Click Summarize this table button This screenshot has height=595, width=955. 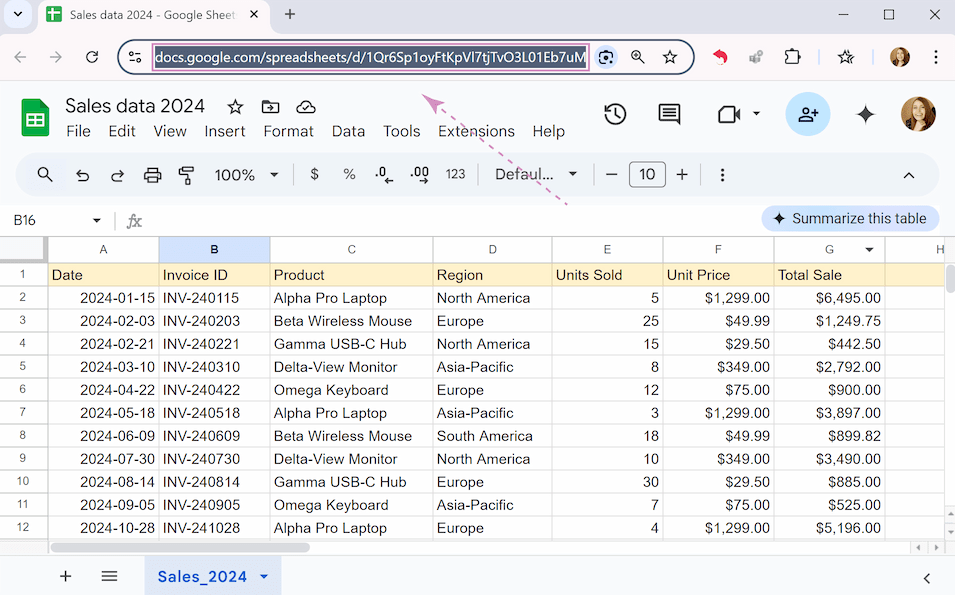(x=850, y=219)
